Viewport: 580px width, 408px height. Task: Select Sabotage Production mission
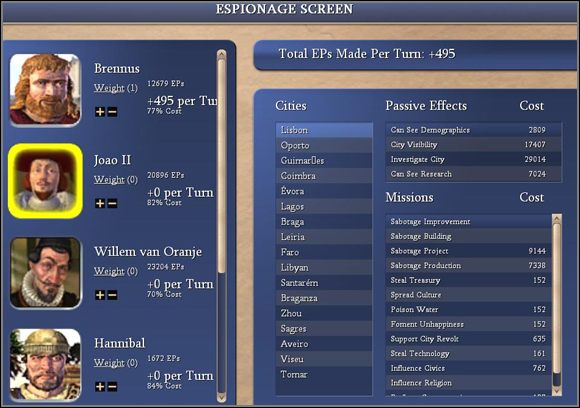tap(469, 266)
